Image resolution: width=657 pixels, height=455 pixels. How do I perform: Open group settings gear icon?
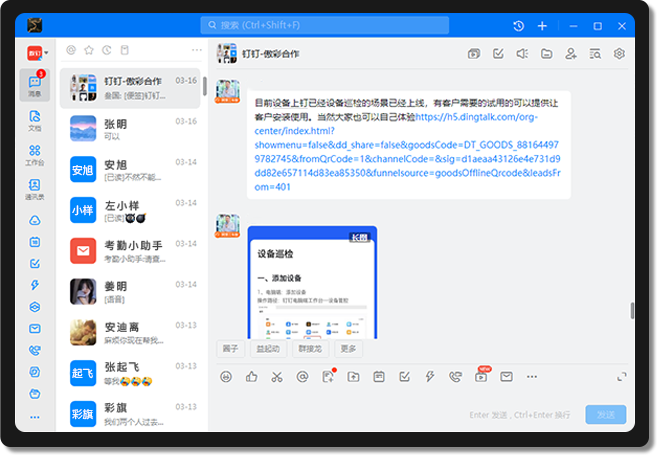[619, 54]
